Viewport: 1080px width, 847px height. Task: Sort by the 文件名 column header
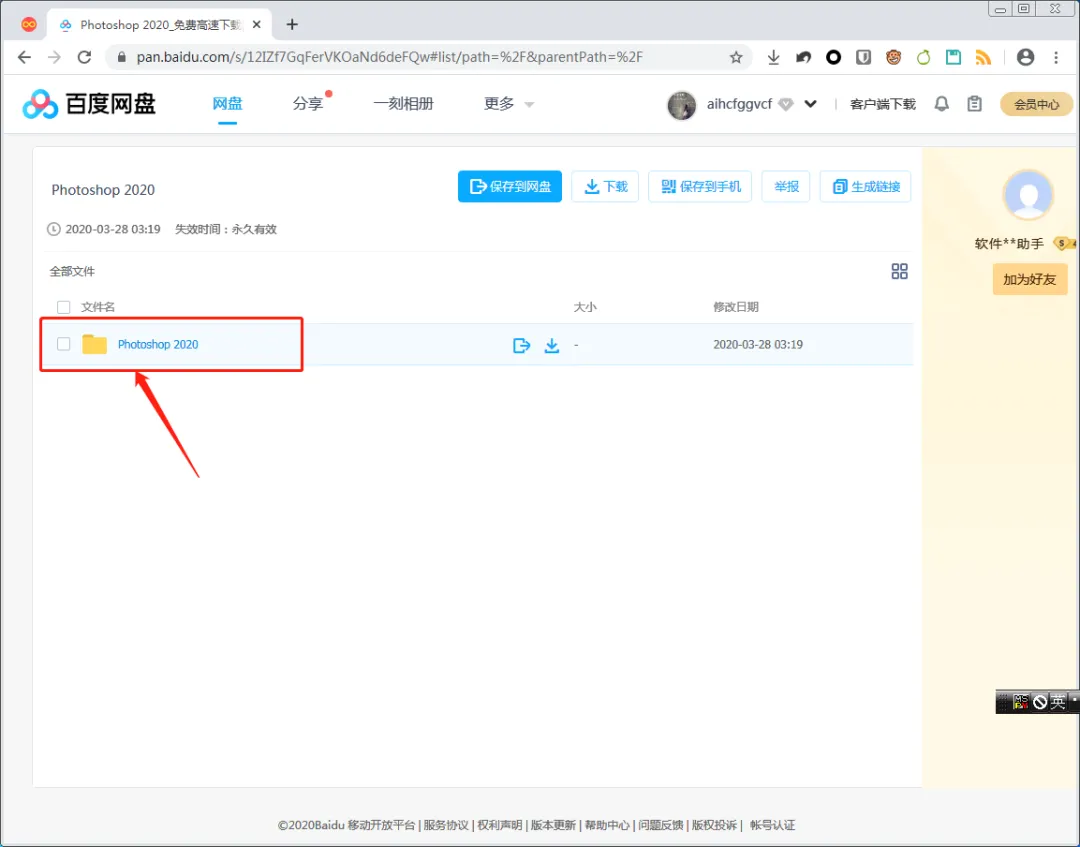tap(98, 307)
